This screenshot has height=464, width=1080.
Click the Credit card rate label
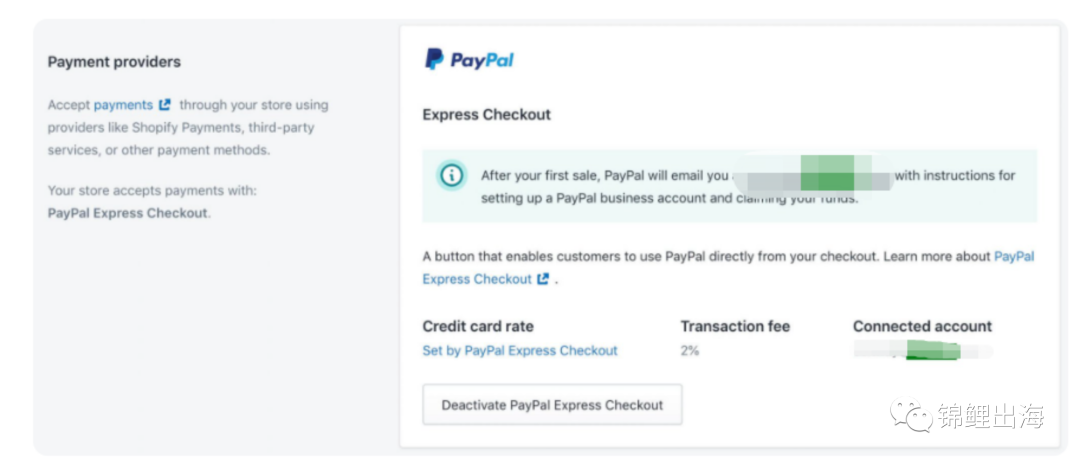[x=478, y=326]
